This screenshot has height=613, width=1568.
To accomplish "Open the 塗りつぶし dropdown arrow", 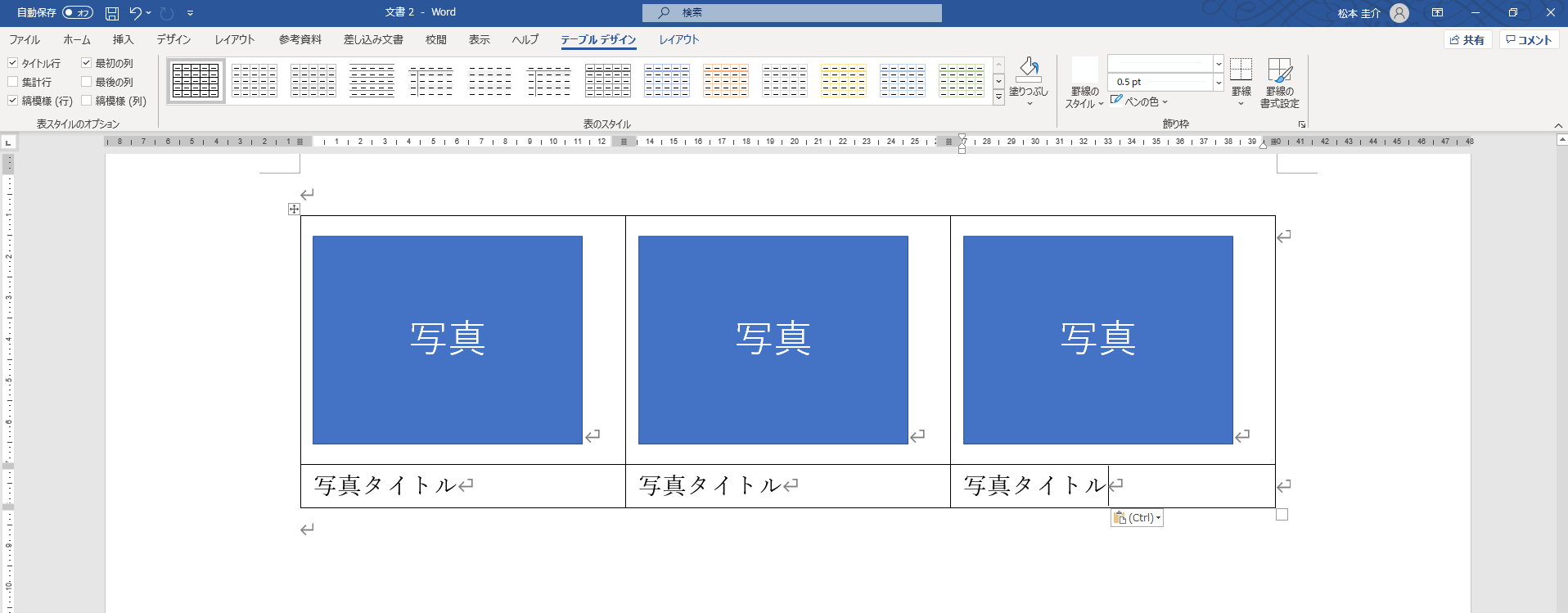I will coord(1029,104).
